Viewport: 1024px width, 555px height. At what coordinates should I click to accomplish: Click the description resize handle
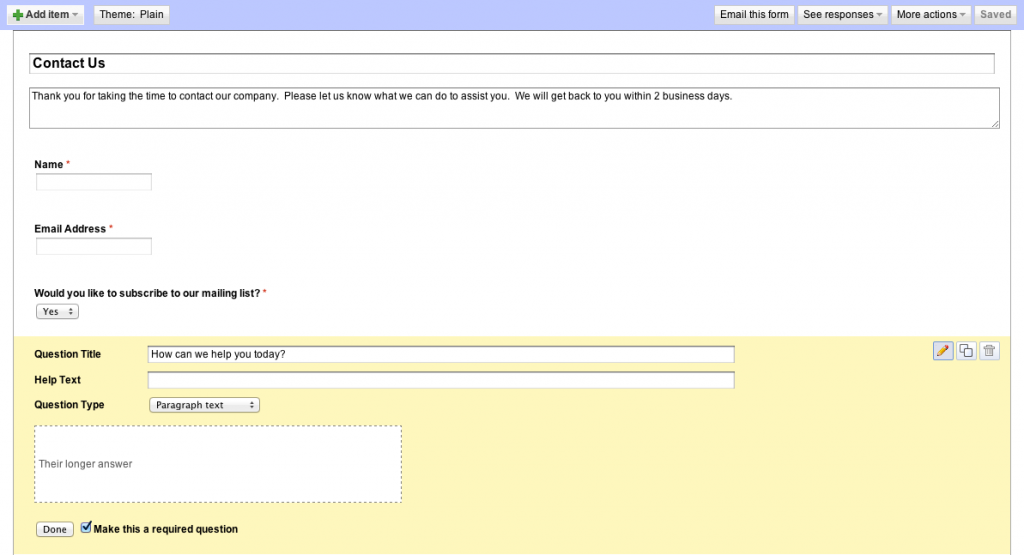995,123
